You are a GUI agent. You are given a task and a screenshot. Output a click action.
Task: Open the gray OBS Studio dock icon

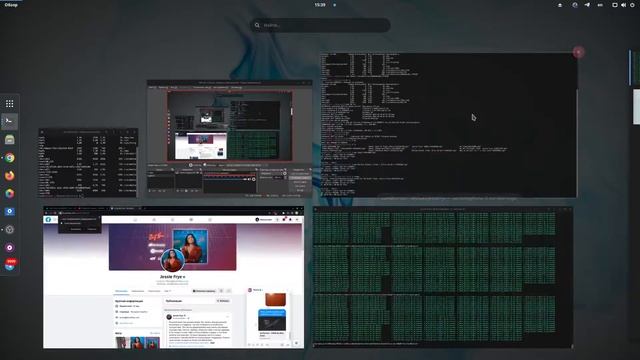(9, 229)
